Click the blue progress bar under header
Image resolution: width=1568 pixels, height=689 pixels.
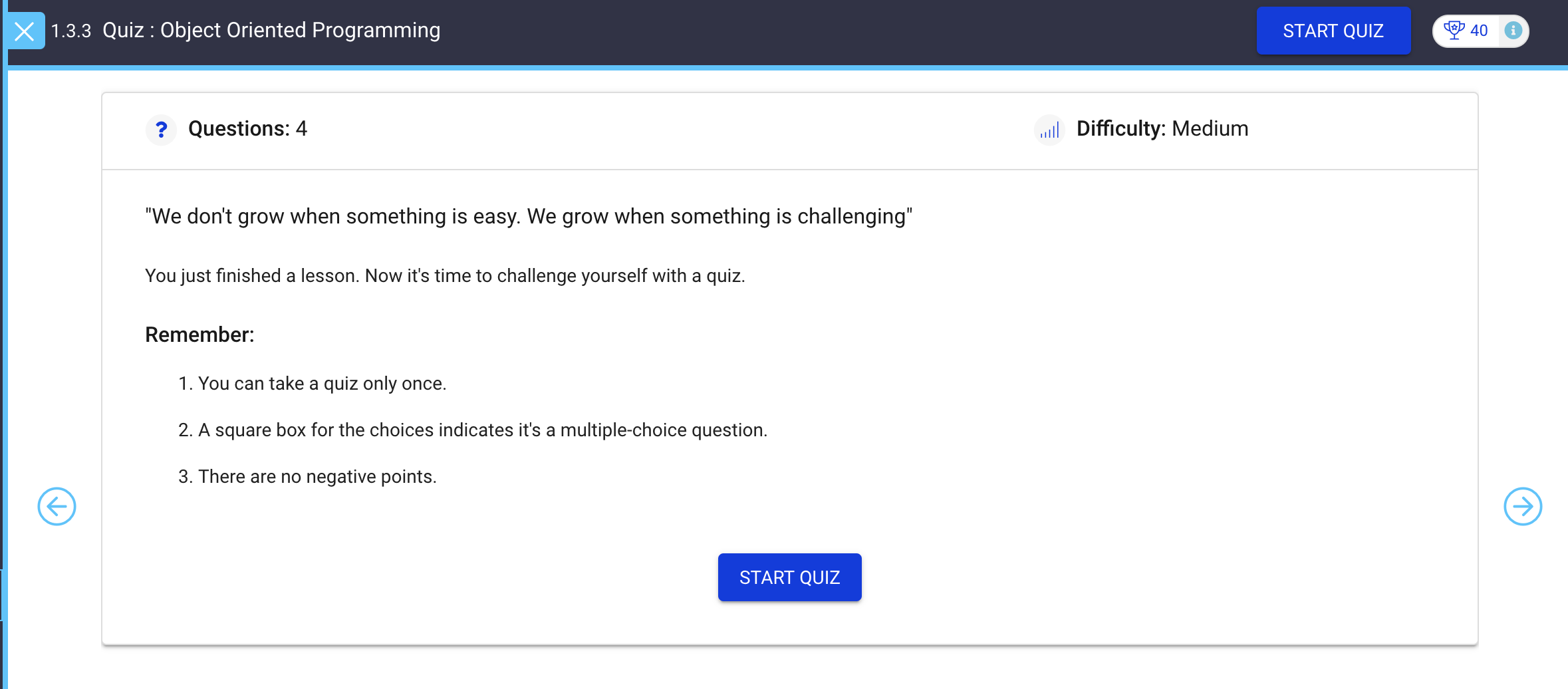pyautogui.click(x=785, y=67)
